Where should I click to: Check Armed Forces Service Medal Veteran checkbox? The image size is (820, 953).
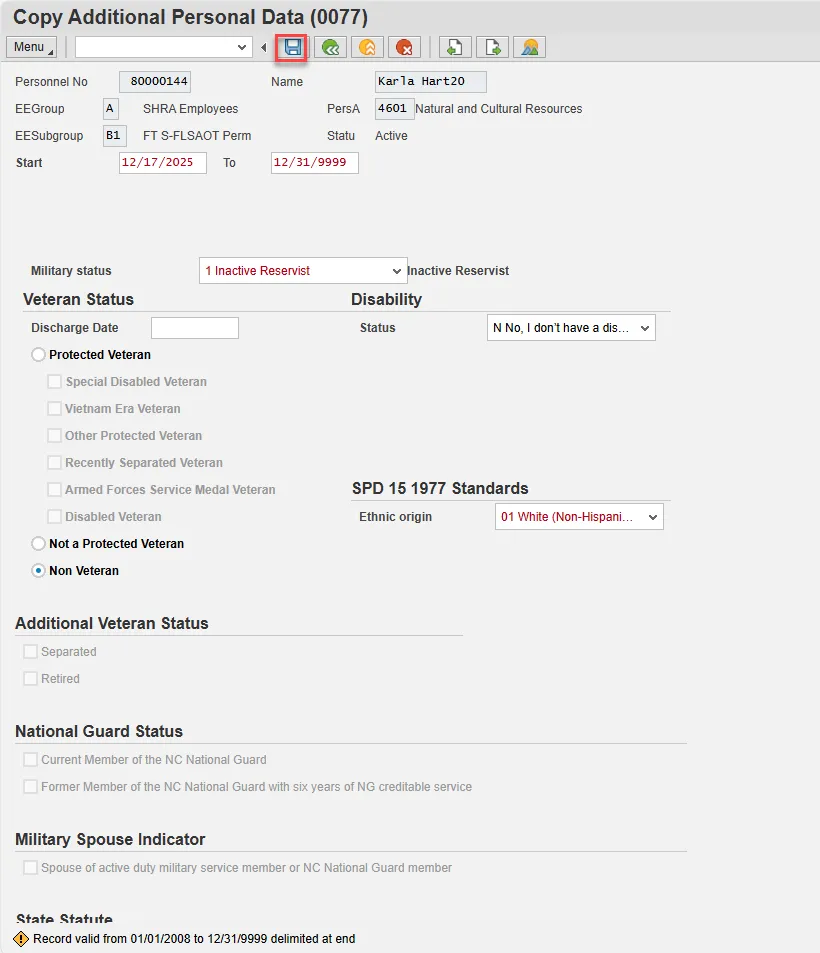pos(55,490)
